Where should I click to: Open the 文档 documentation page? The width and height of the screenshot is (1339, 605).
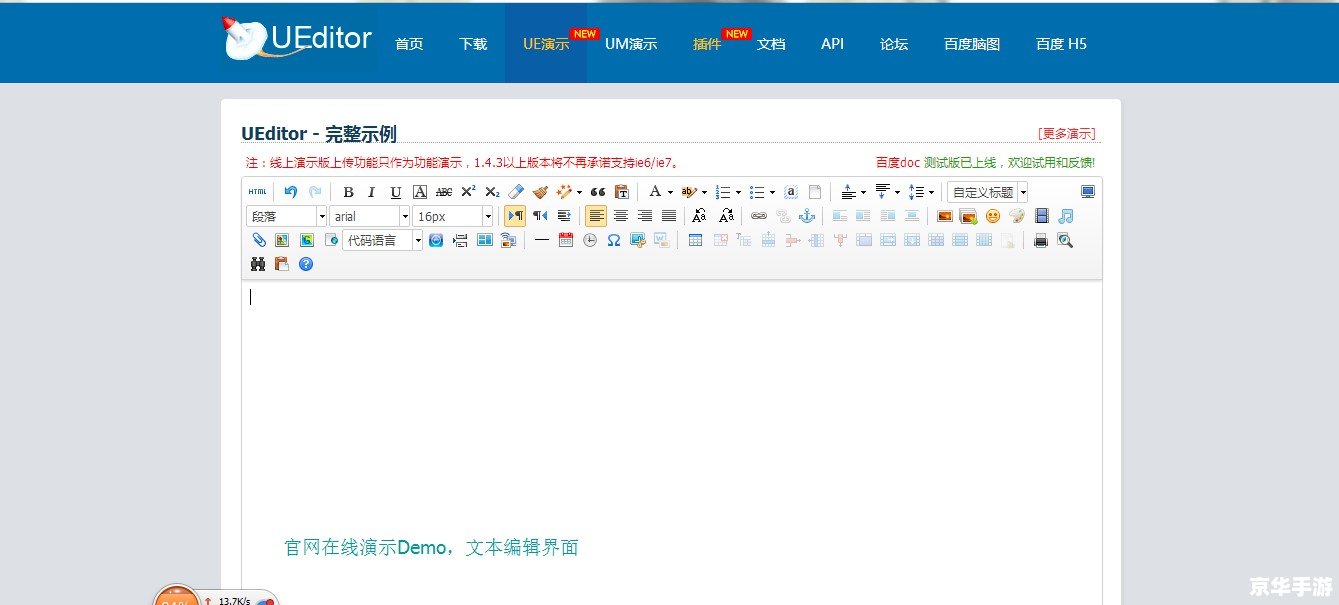[771, 44]
